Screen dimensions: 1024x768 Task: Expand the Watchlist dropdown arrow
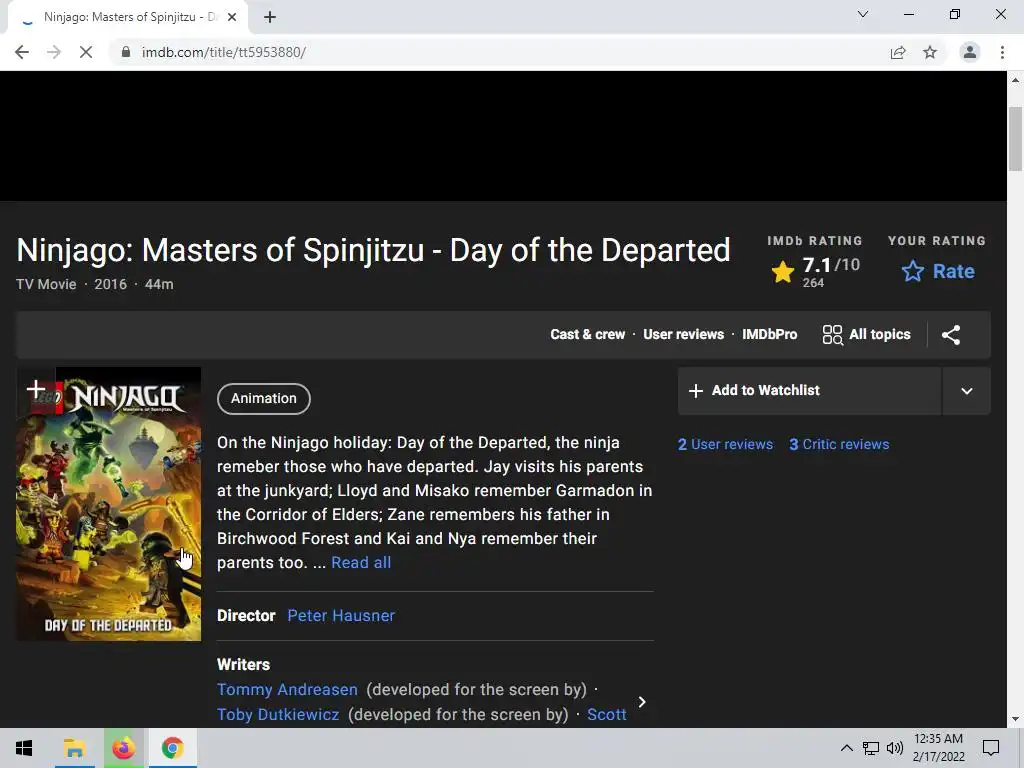pos(967,391)
